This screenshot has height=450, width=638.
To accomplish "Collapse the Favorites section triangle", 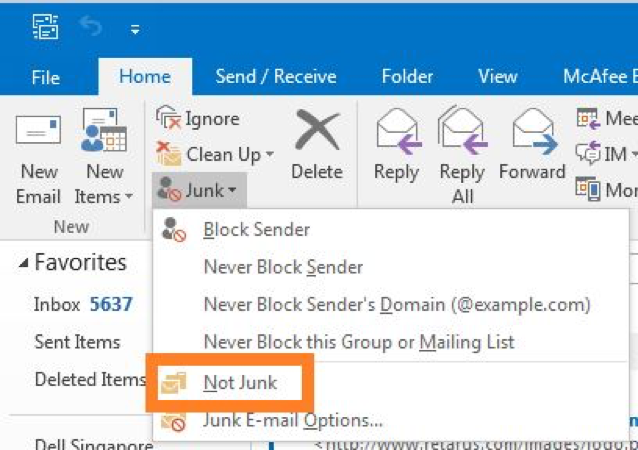I will 23,263.
